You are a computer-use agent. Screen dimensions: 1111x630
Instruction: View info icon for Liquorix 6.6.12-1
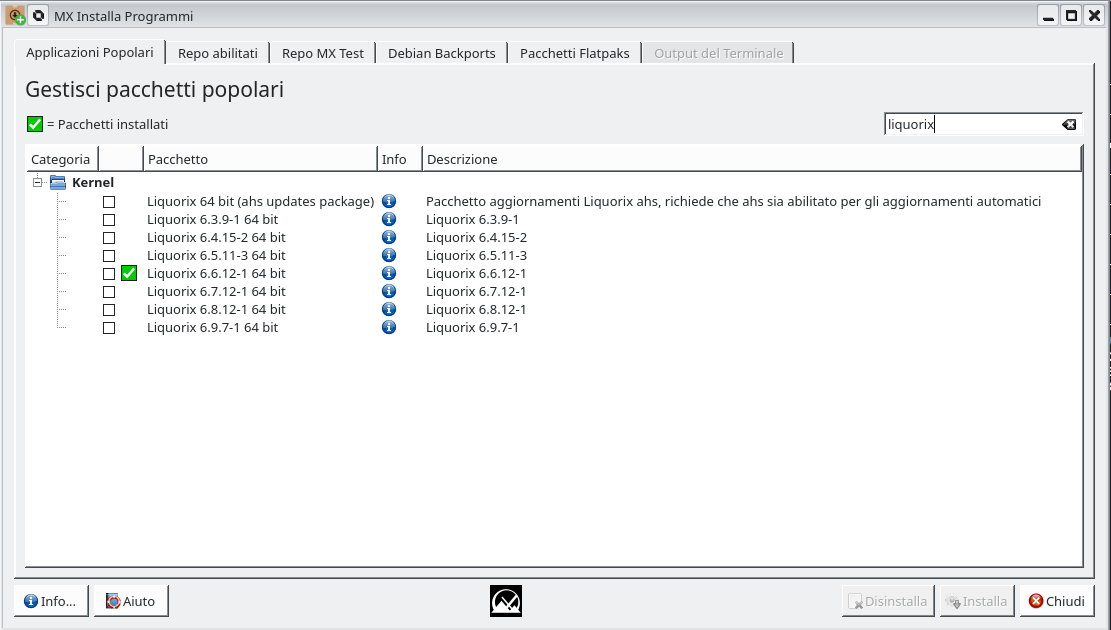pos(389,274)
